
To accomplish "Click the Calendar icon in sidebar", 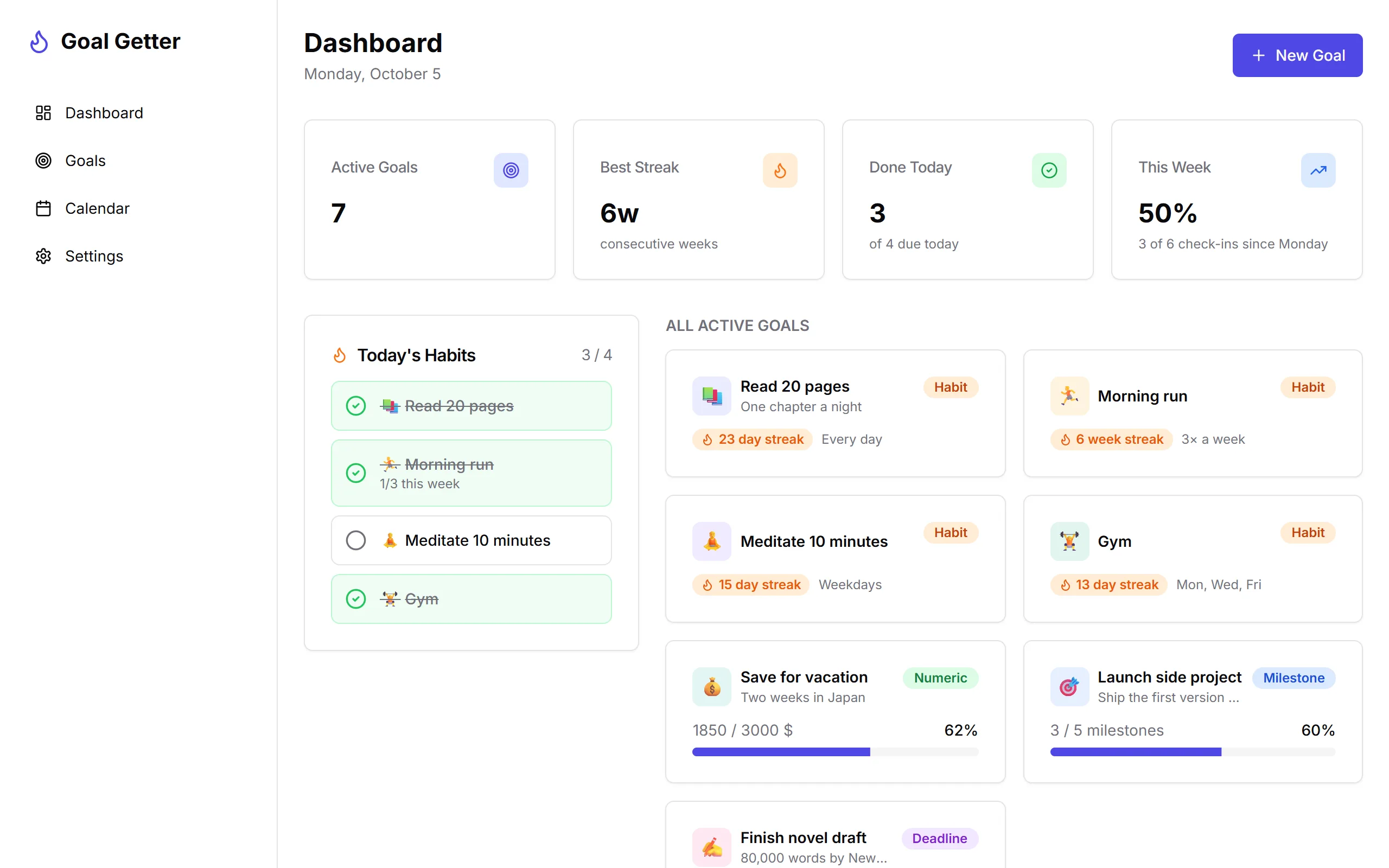I will pos(43,208).
